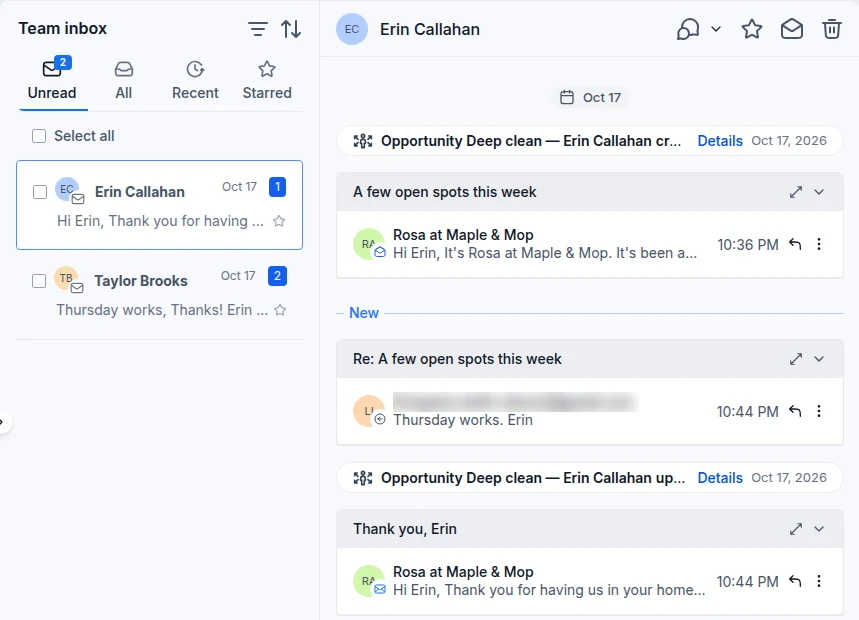Click the assign conversation icon in header

point(688,29)
